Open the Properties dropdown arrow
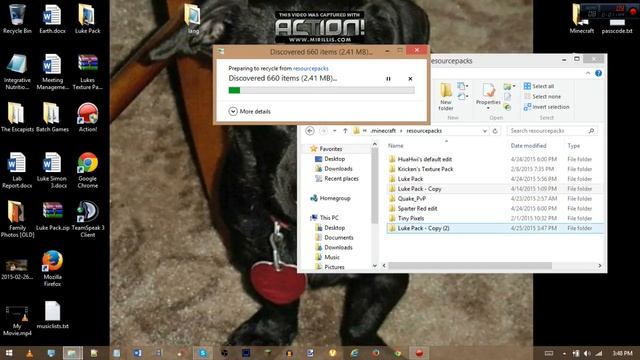Viewport: 640px width, 360px height. click(x=488, y=108)
